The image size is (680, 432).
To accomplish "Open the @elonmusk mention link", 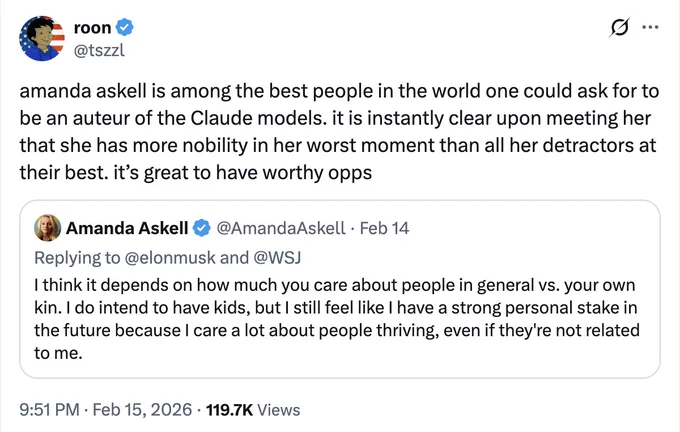I will pyautogui.click(x=170, y=258).
